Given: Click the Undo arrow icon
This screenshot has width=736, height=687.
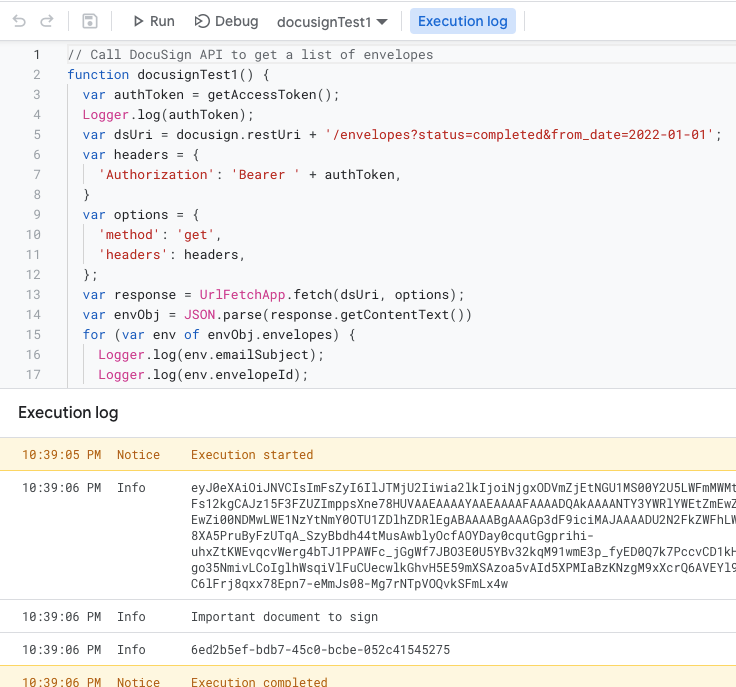Looking at the screenshot, I should [x=19, y=21].
